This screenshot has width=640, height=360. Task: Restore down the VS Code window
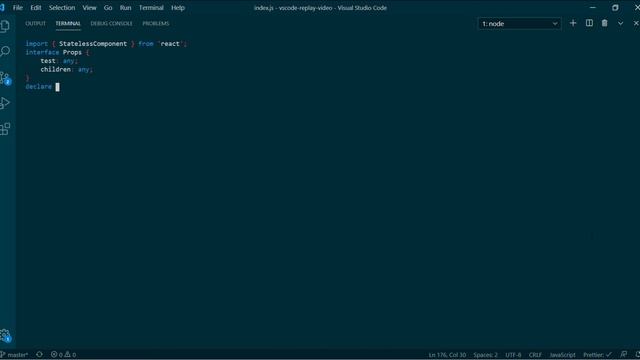click(x=615, y=8)
